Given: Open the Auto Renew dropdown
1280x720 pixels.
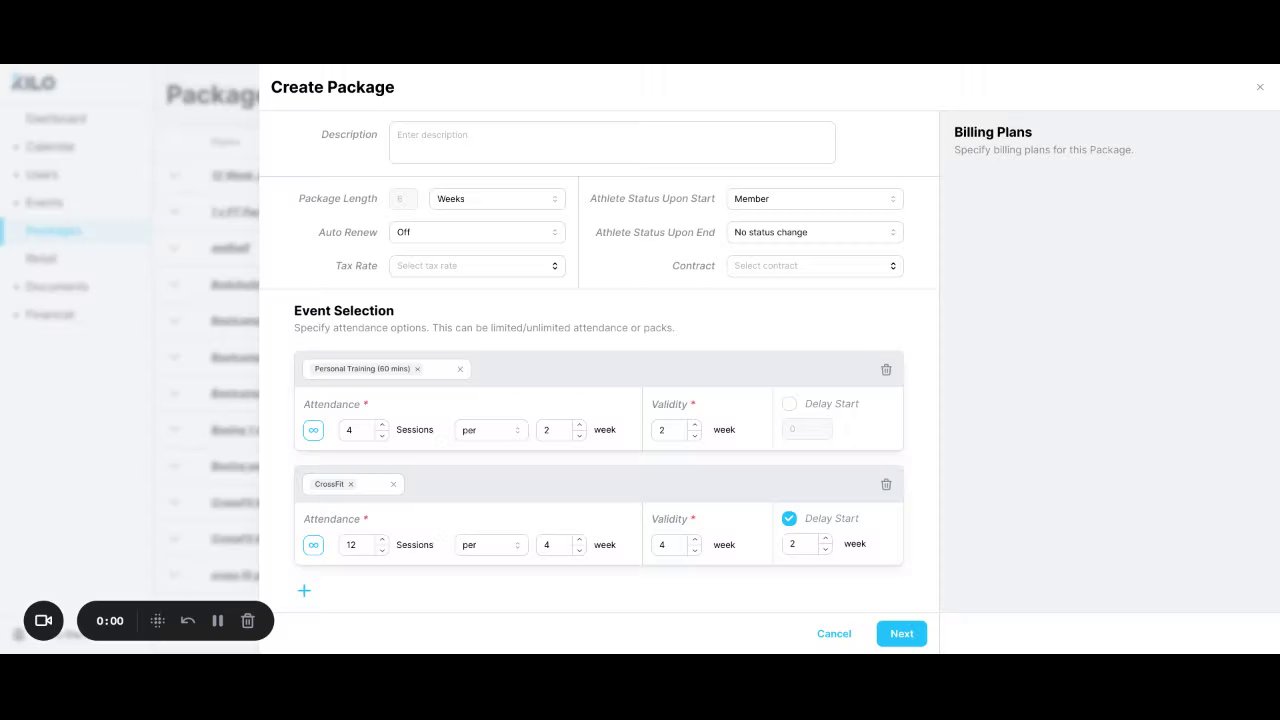Looking at the screenshot, I should point(477,232).
